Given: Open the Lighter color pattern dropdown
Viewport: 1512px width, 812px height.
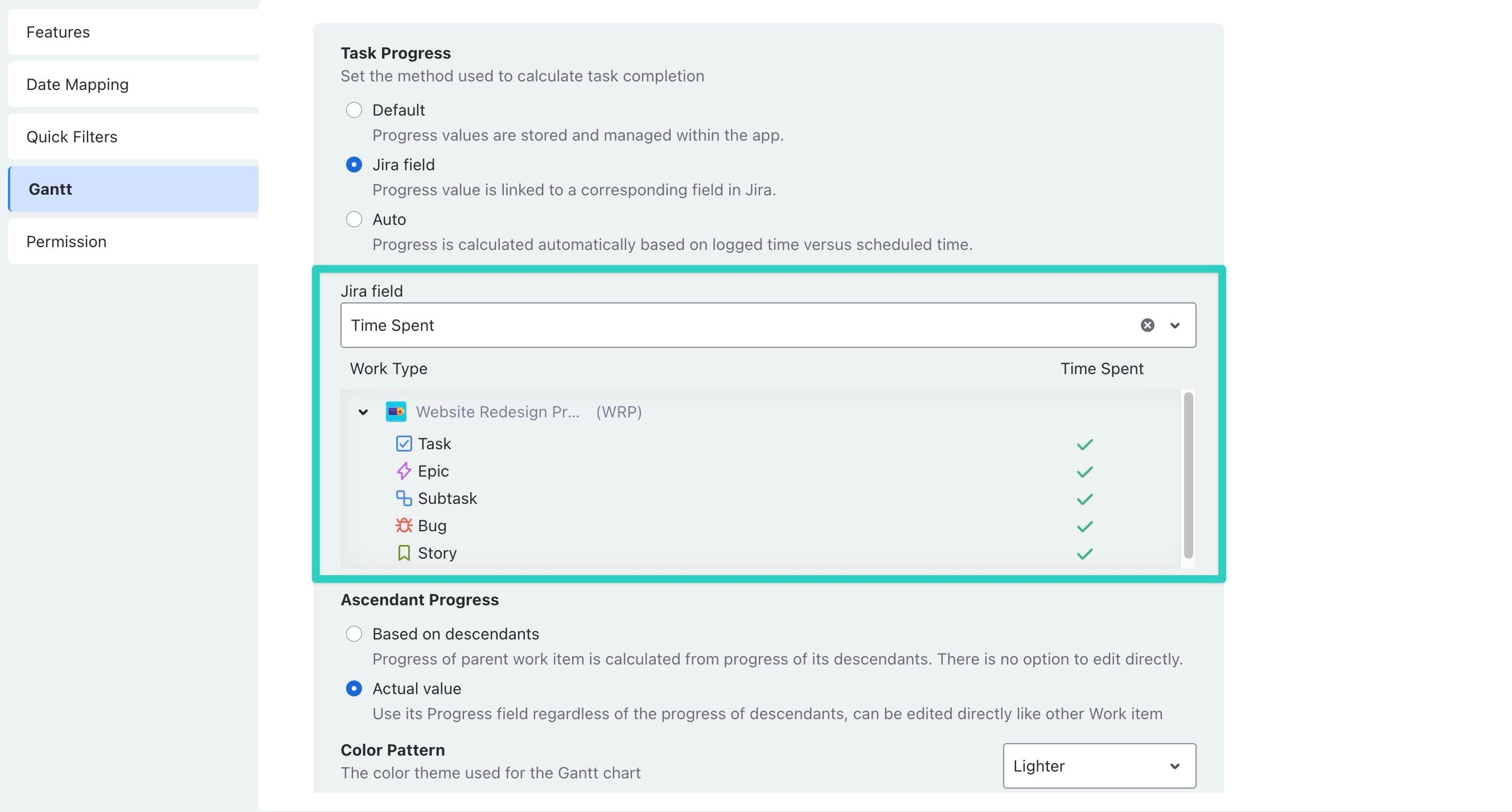Looking at the screenshot, I should coord(1099,766).
